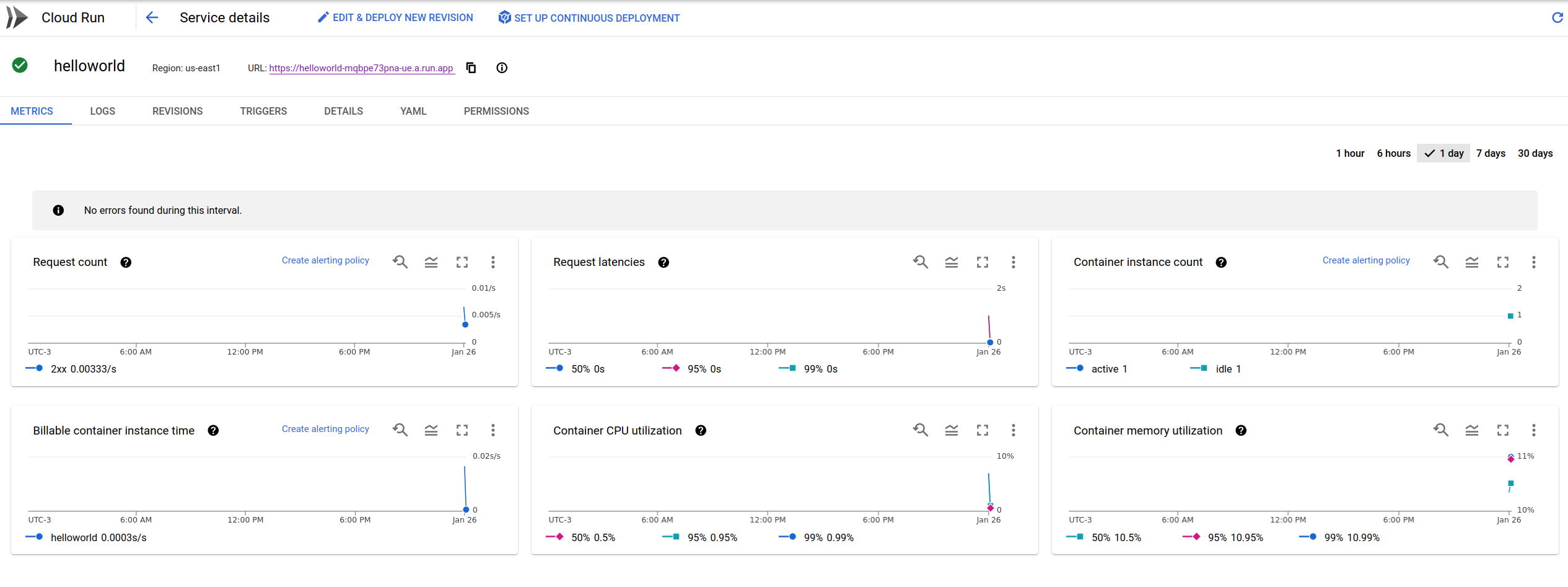Screen dimensions: 1568x587
Task: Select the 6 hours time range
Action: 1393,153
